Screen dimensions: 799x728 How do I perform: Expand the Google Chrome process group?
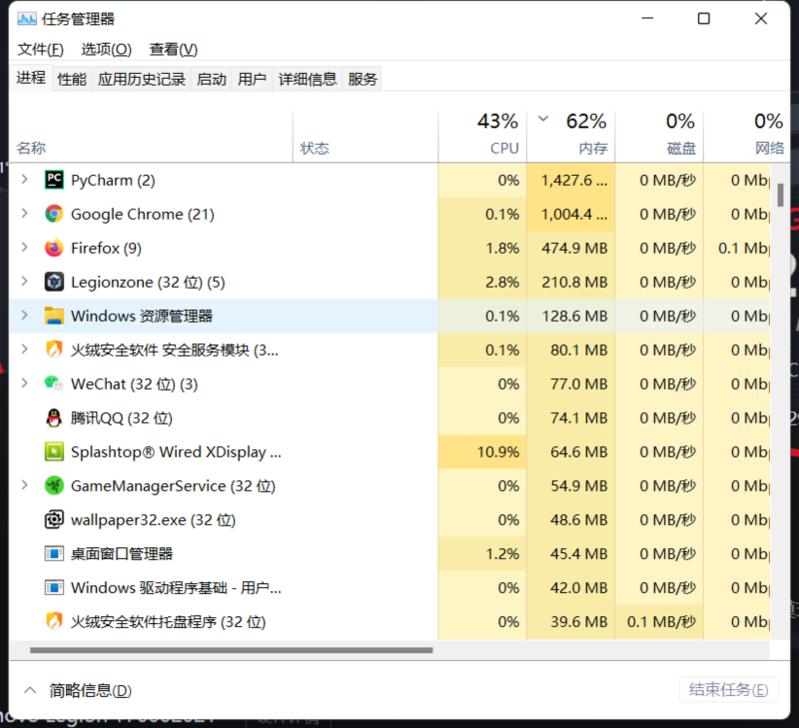(25, 214)
